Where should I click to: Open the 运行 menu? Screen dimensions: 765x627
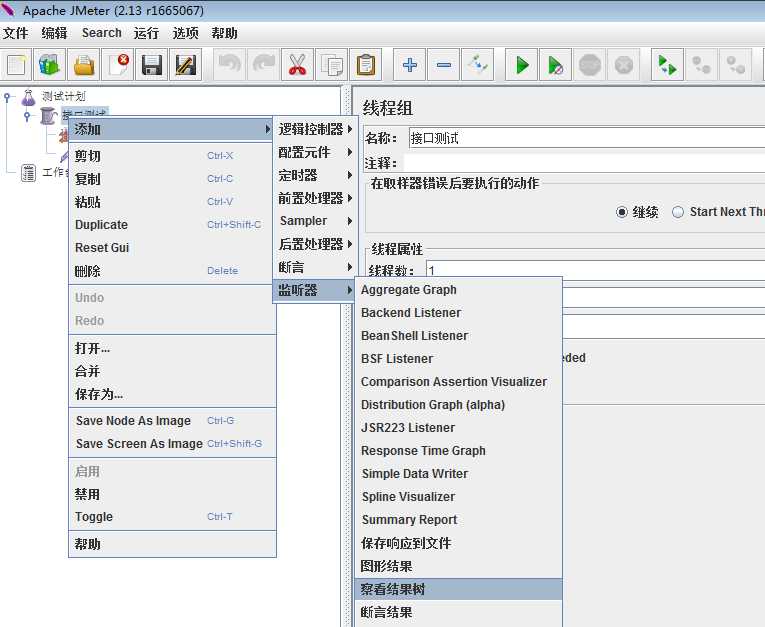coord(146,33)
